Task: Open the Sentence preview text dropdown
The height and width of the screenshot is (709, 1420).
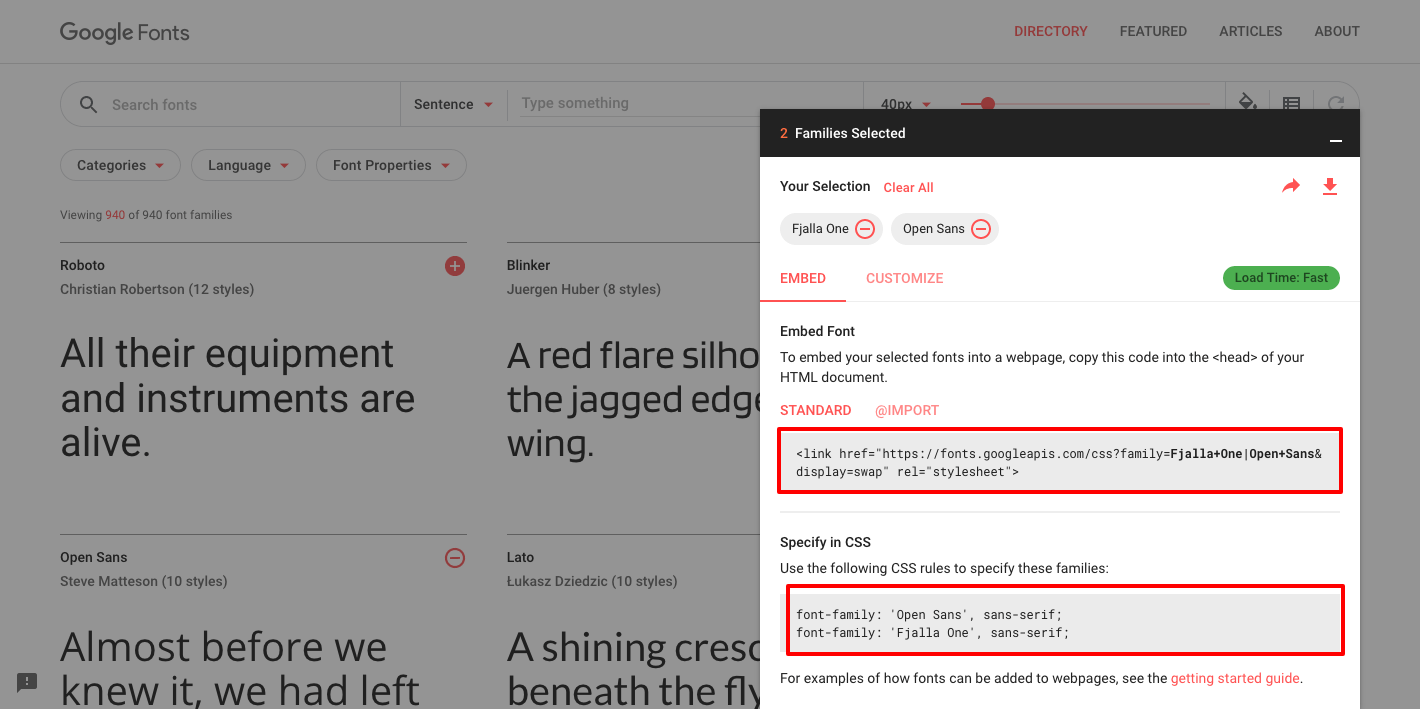Action: pyautogui.click(x=453, y=104)
